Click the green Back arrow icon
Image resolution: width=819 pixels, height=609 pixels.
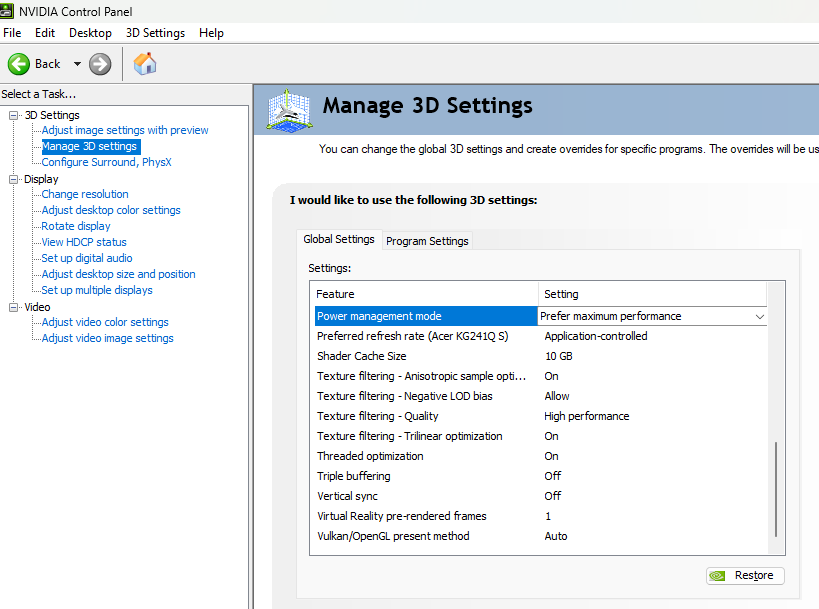tap(19, 64)
